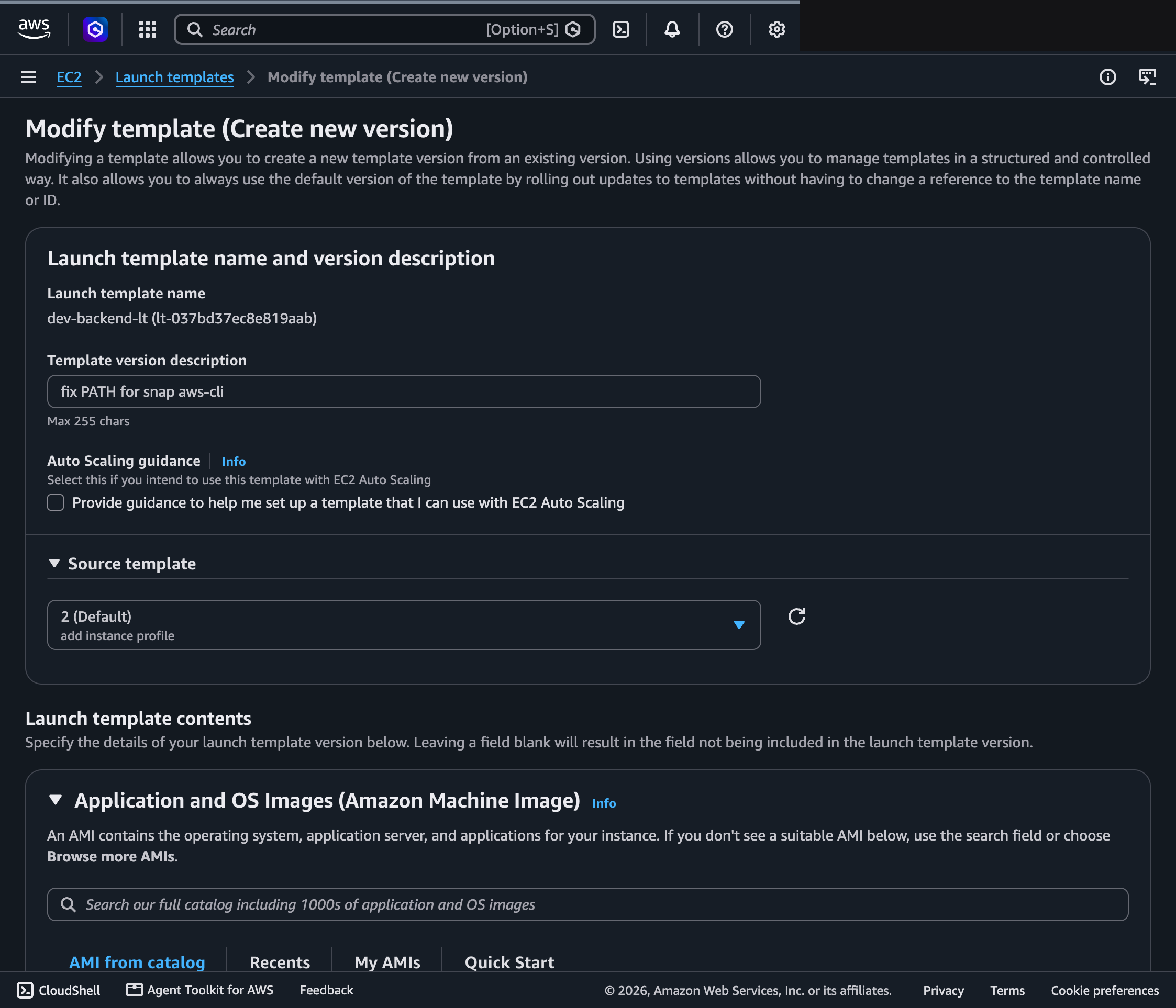The image size is (1176, 1008).
Task: Open the AWS home logo
Action: 34,29
